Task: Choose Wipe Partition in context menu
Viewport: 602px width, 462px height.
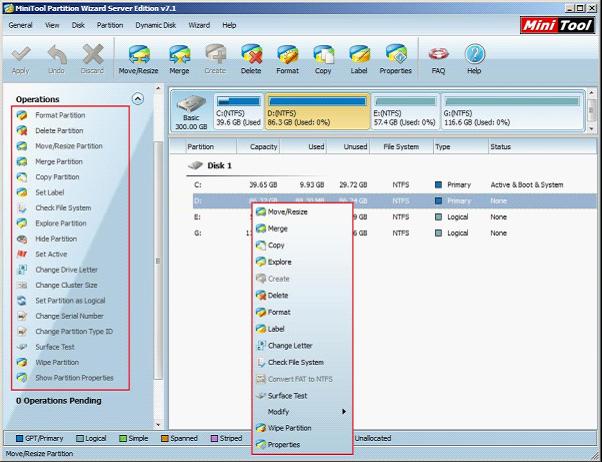Action: click(x=303, y=428)
